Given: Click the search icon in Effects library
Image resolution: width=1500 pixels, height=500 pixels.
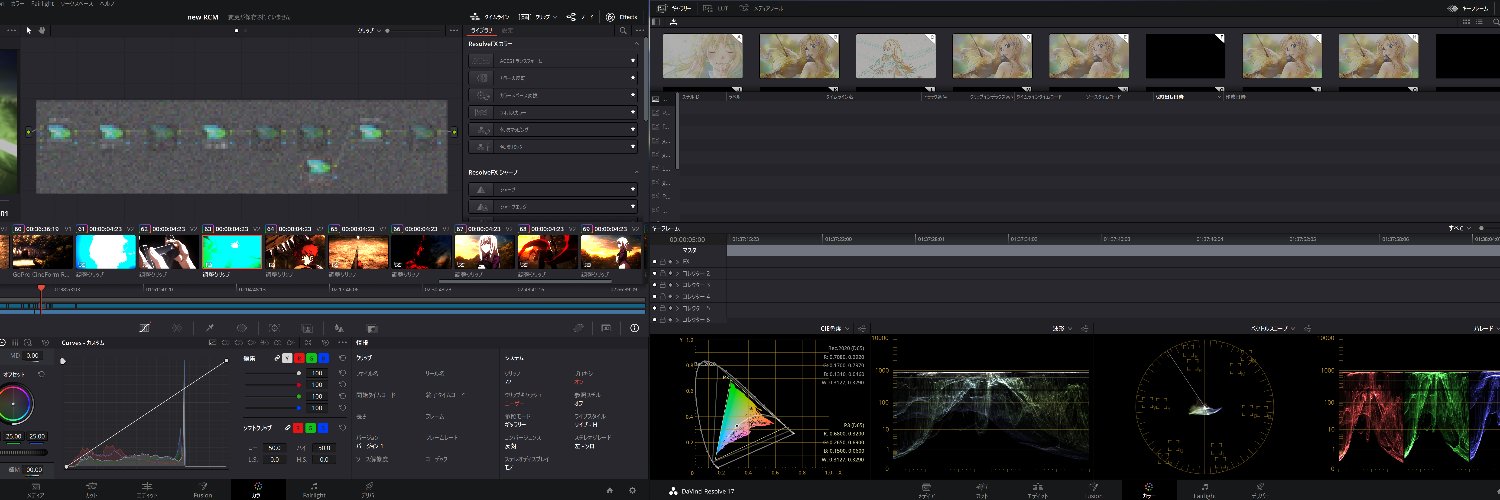Looking at the screenshot, I should point(623,31).
